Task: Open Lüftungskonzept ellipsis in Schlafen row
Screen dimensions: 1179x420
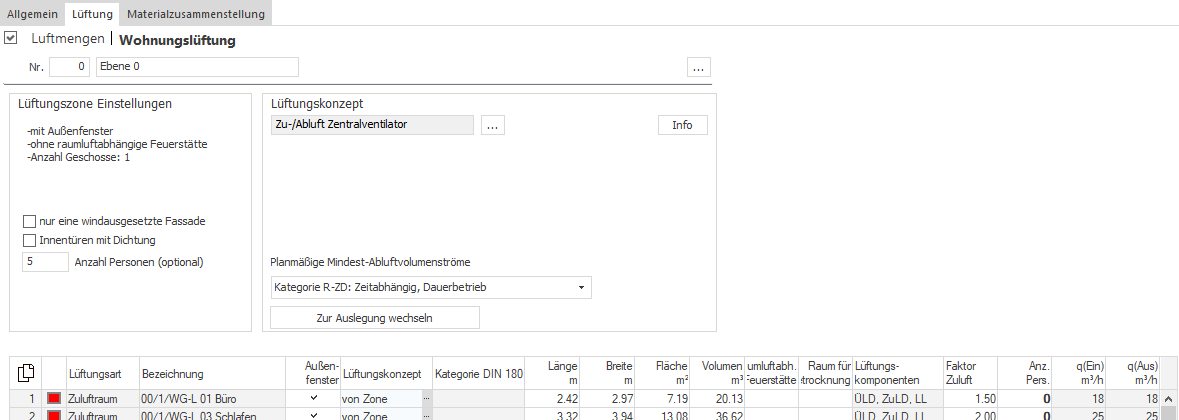Action: click(x=426, y=415)
